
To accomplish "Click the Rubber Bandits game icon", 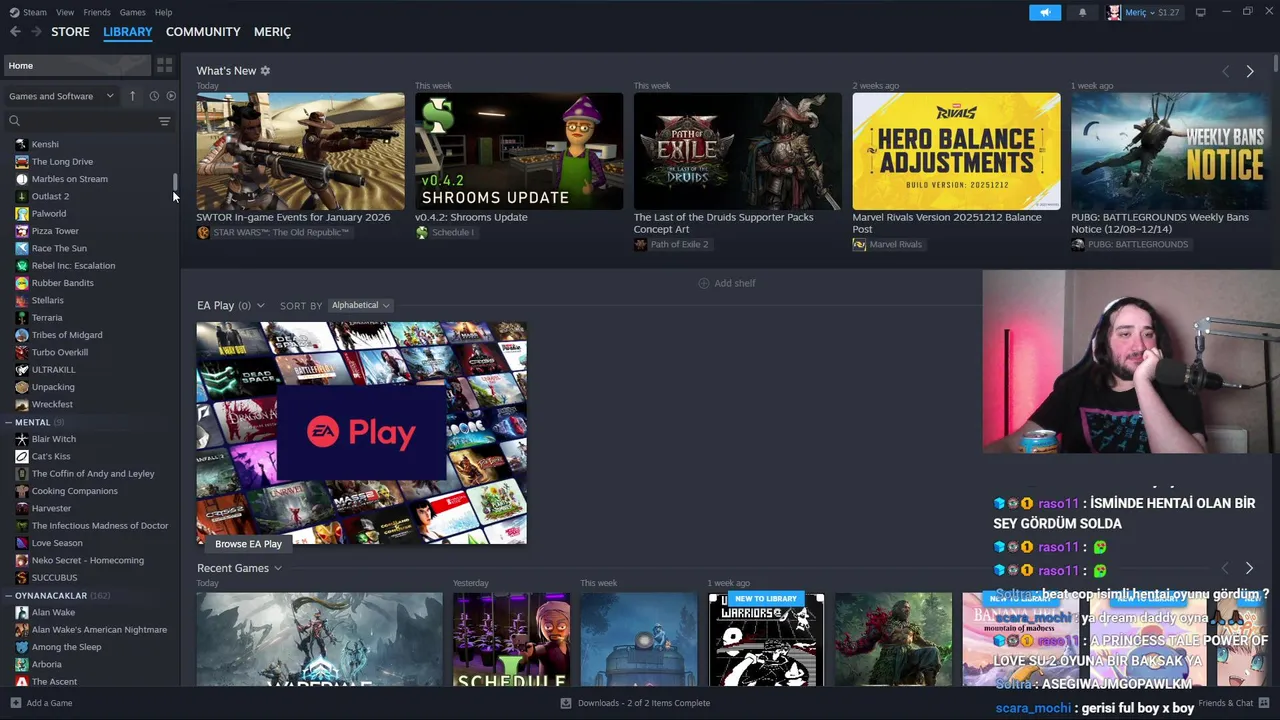I will point(21,283).
